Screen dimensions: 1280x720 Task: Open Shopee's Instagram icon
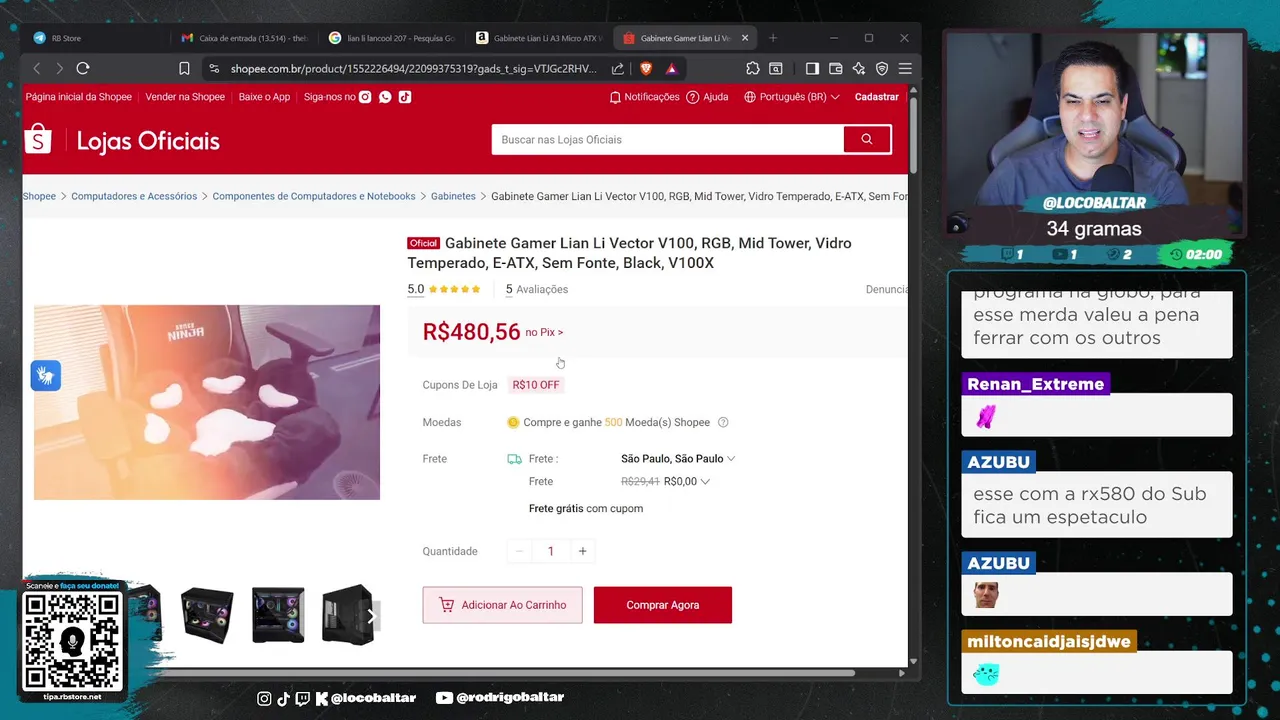365,97
